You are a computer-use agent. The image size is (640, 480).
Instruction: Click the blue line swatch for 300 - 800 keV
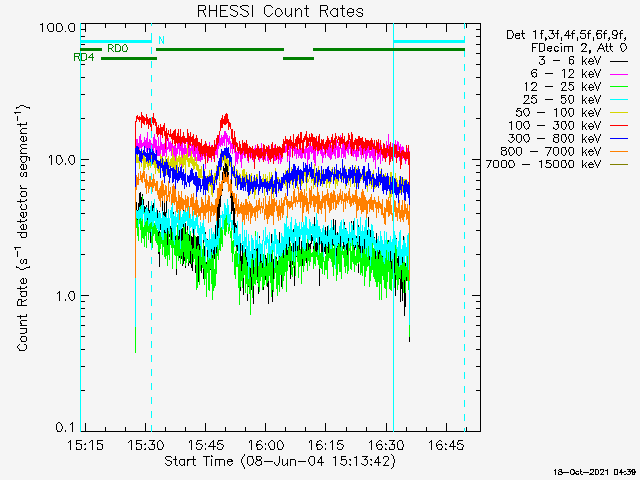coord(619,139)
